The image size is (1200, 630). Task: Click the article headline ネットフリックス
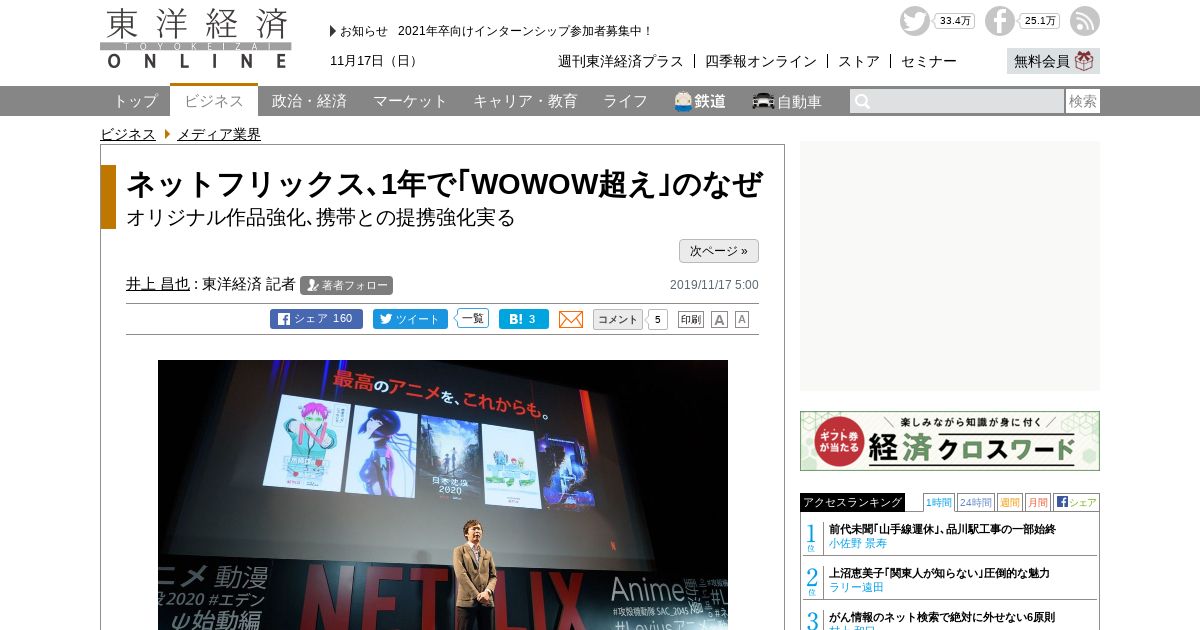[x=444, y=184]
